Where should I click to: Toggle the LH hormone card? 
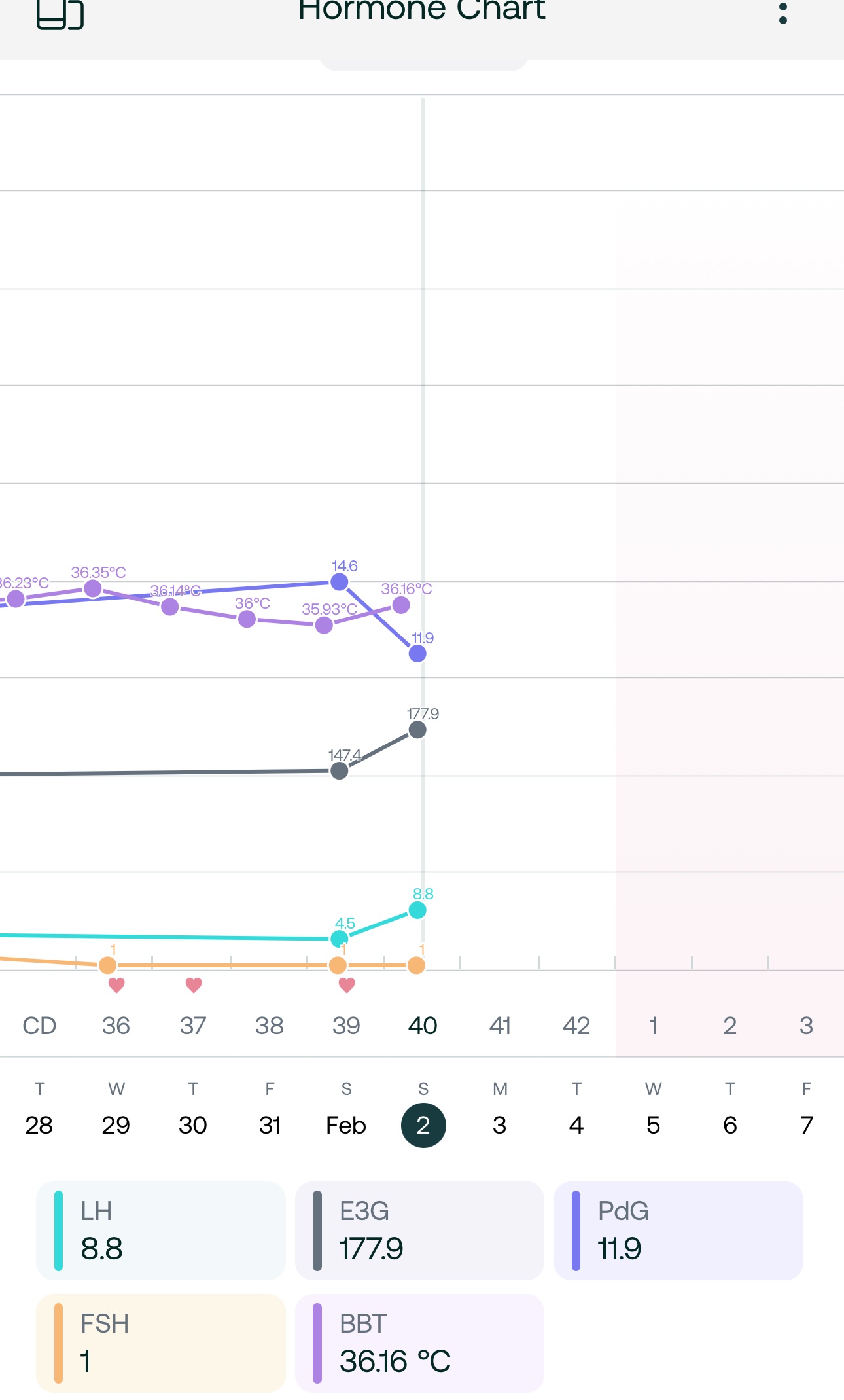coord(161,1230)
